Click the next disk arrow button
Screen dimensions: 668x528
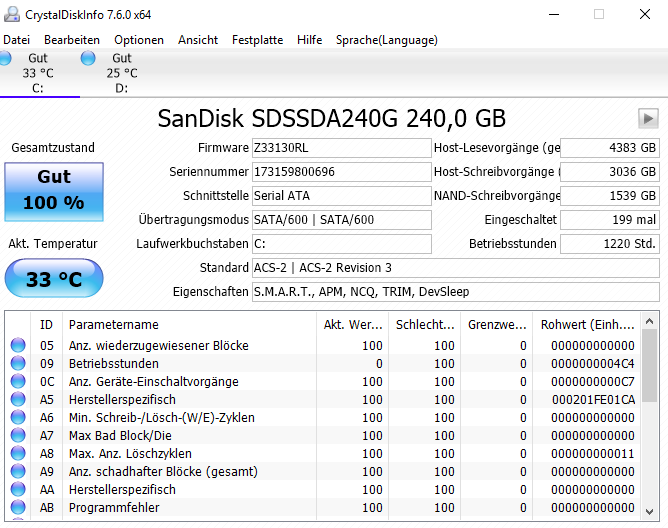pos(648,118)
